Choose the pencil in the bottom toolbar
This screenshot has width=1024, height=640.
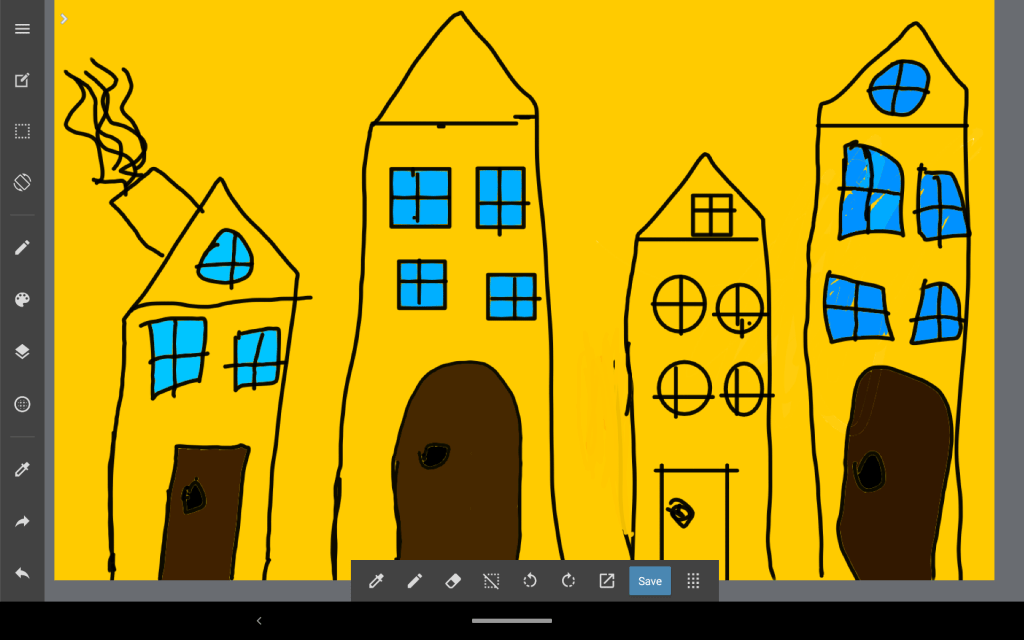(x=414, y=581)
